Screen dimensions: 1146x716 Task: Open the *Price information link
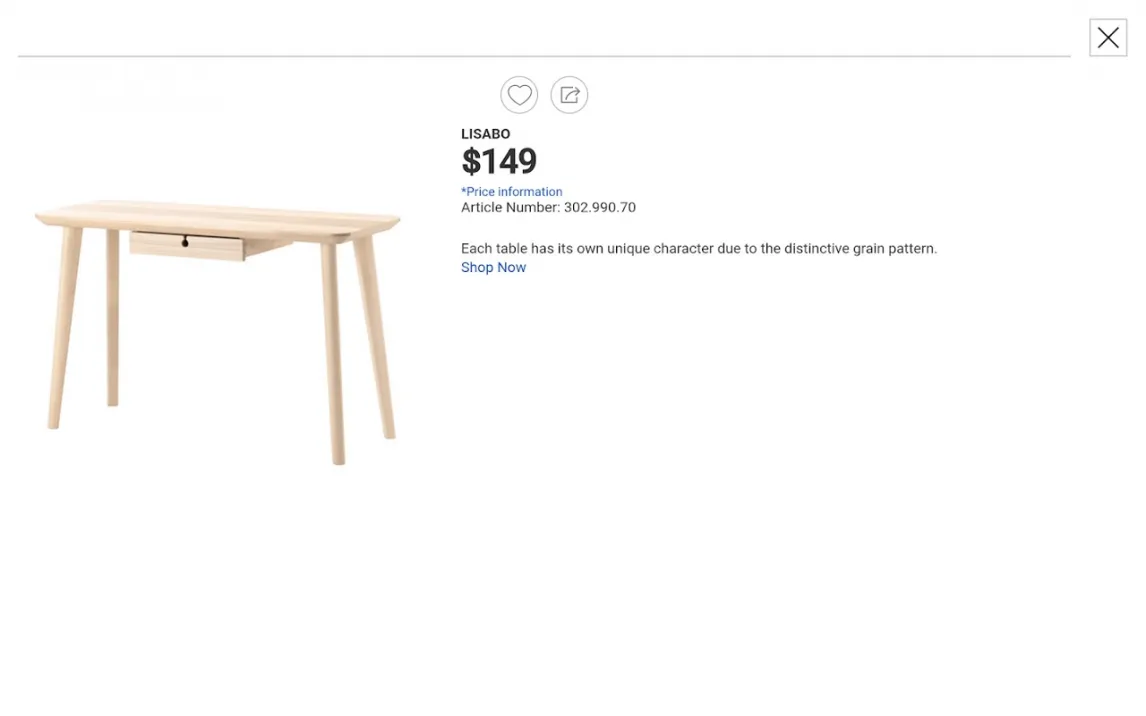point(511,192)
